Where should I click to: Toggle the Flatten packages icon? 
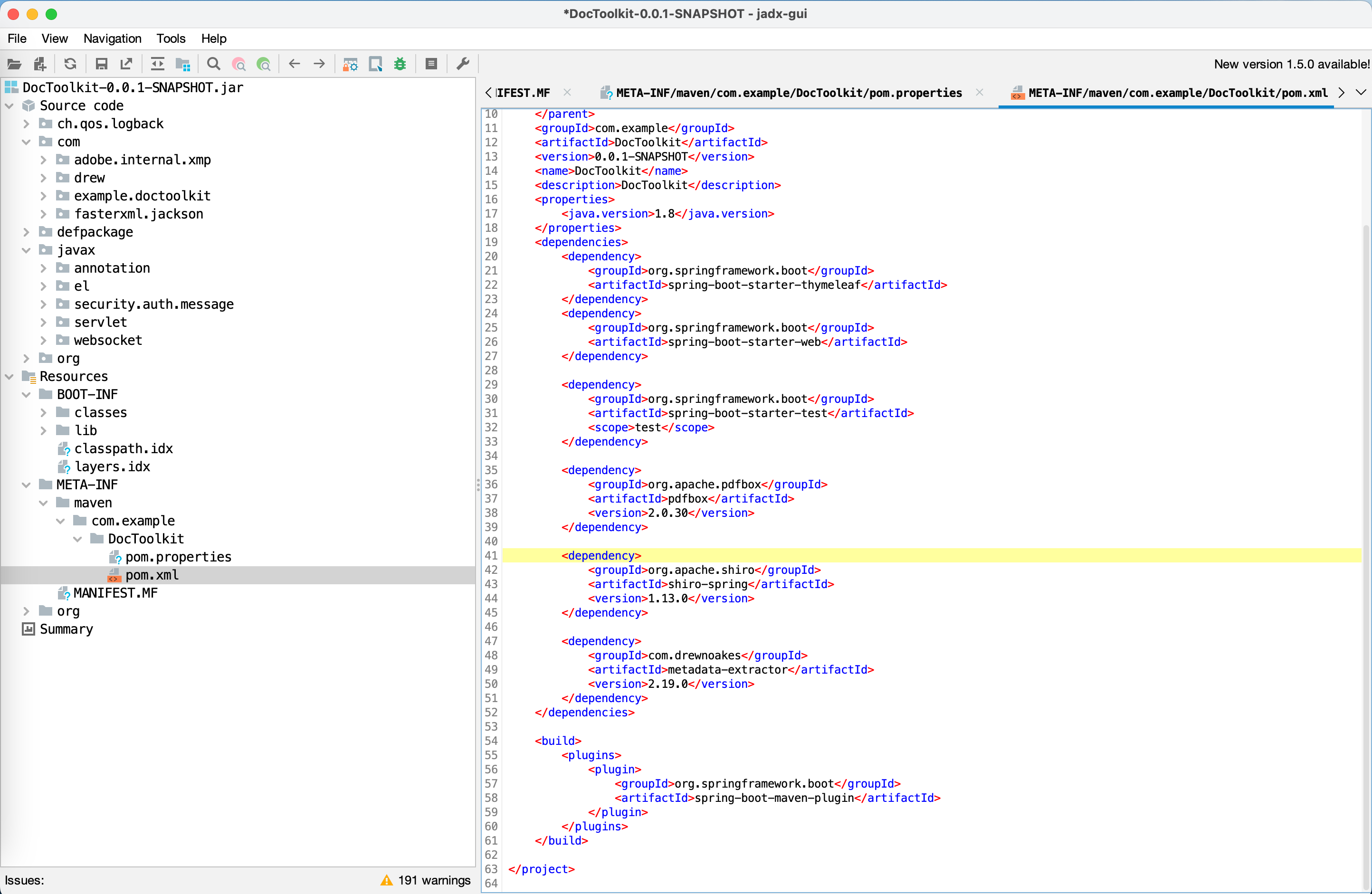click(x=183, y=64)
